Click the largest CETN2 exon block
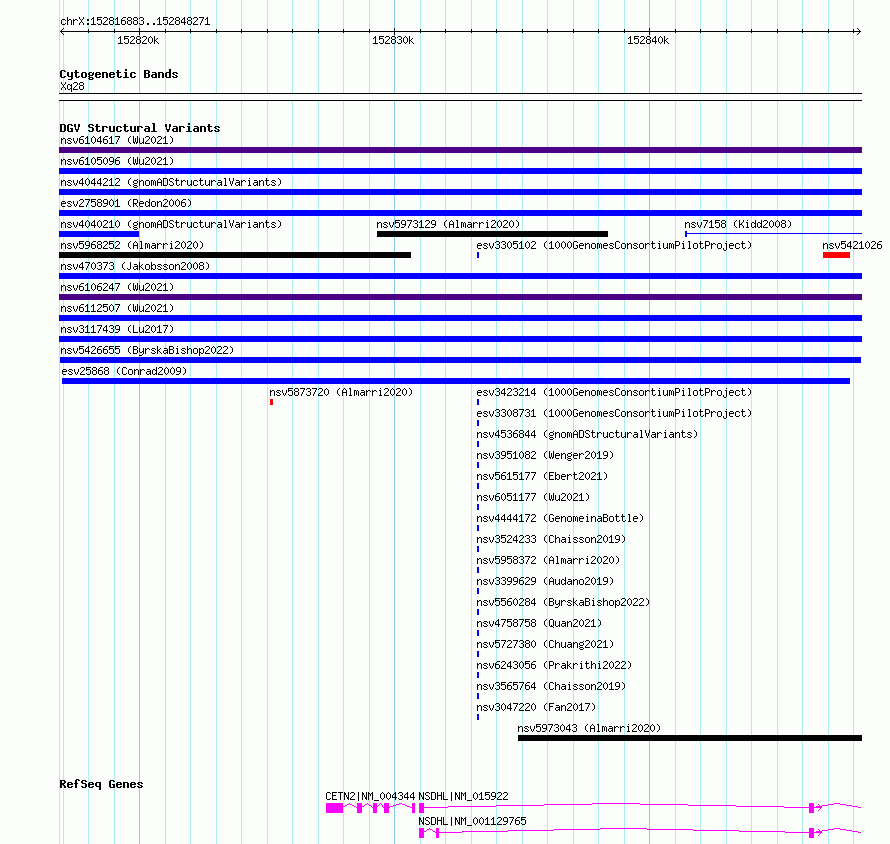The width and height of the screenshot is (890, 844). coord(334,808)
